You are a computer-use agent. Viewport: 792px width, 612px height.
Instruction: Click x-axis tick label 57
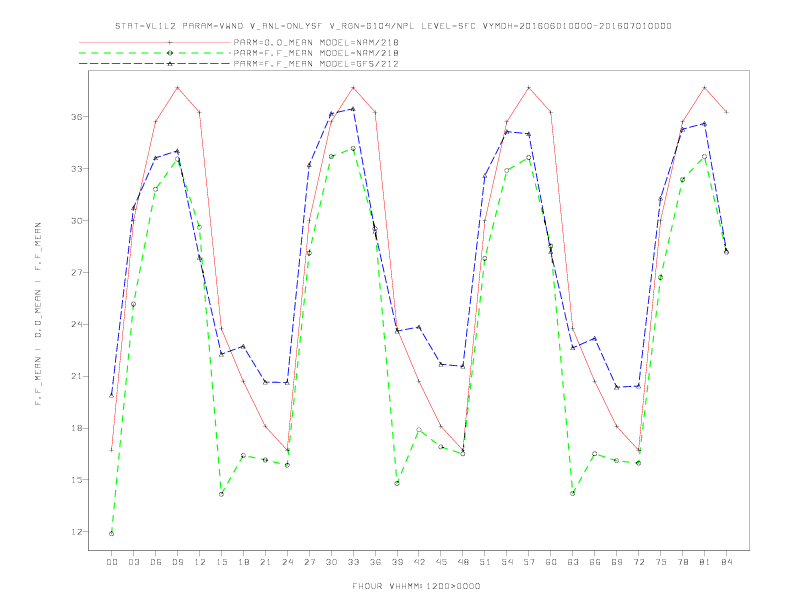[529, 562]
